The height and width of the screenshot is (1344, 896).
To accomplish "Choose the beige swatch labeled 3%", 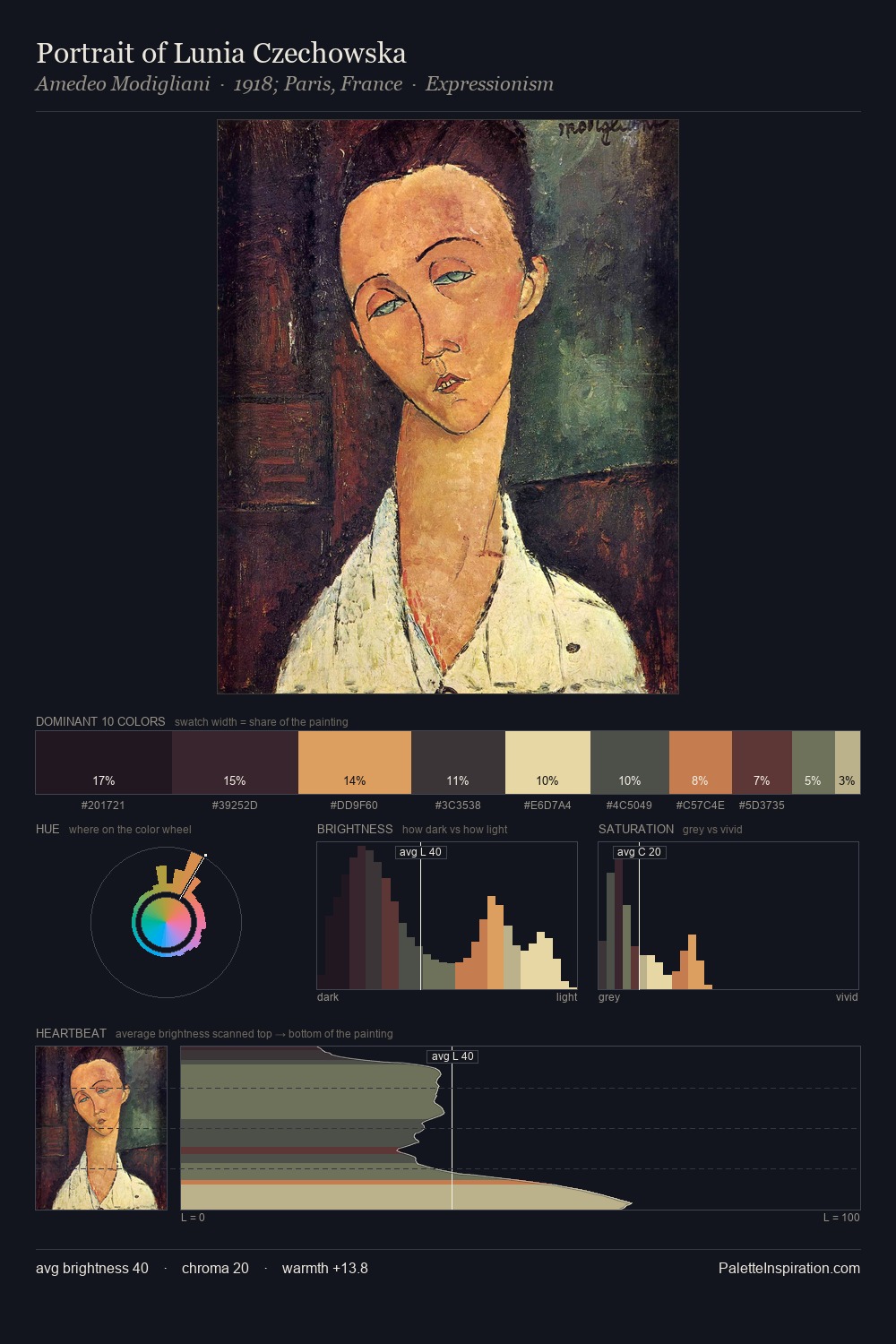I will (x=848, y=762).
